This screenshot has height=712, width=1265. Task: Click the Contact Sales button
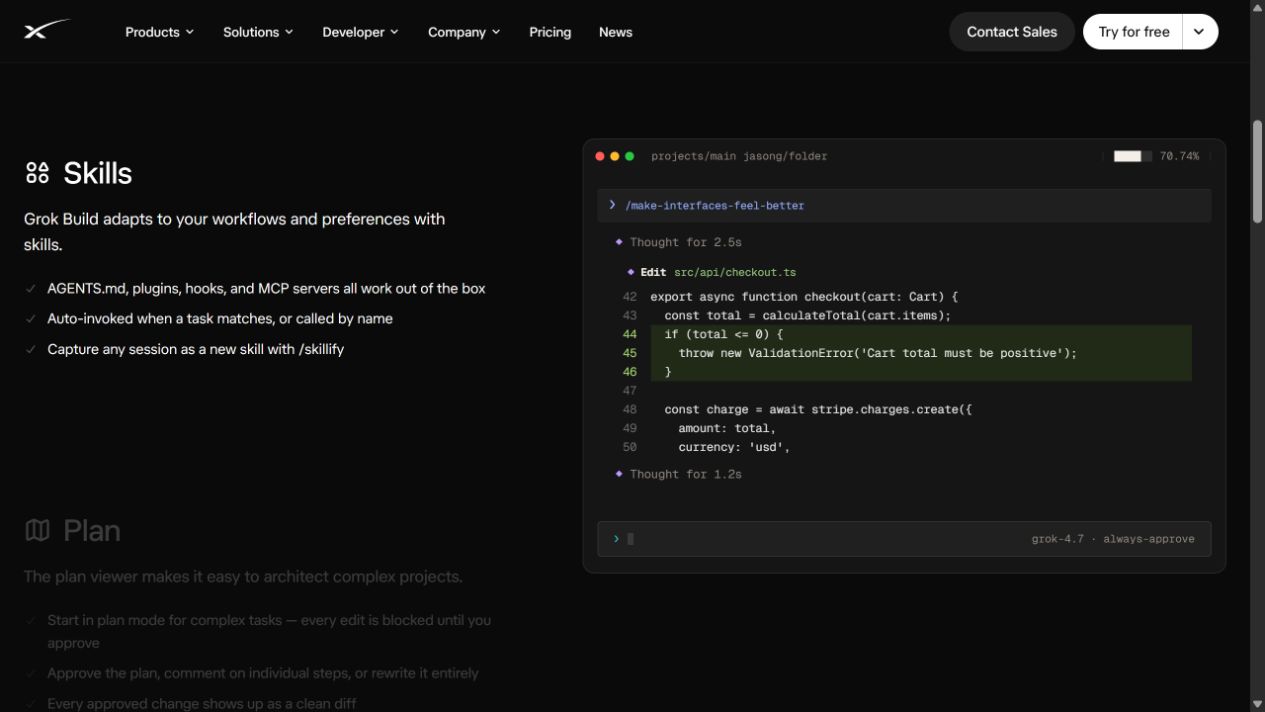1012,32
